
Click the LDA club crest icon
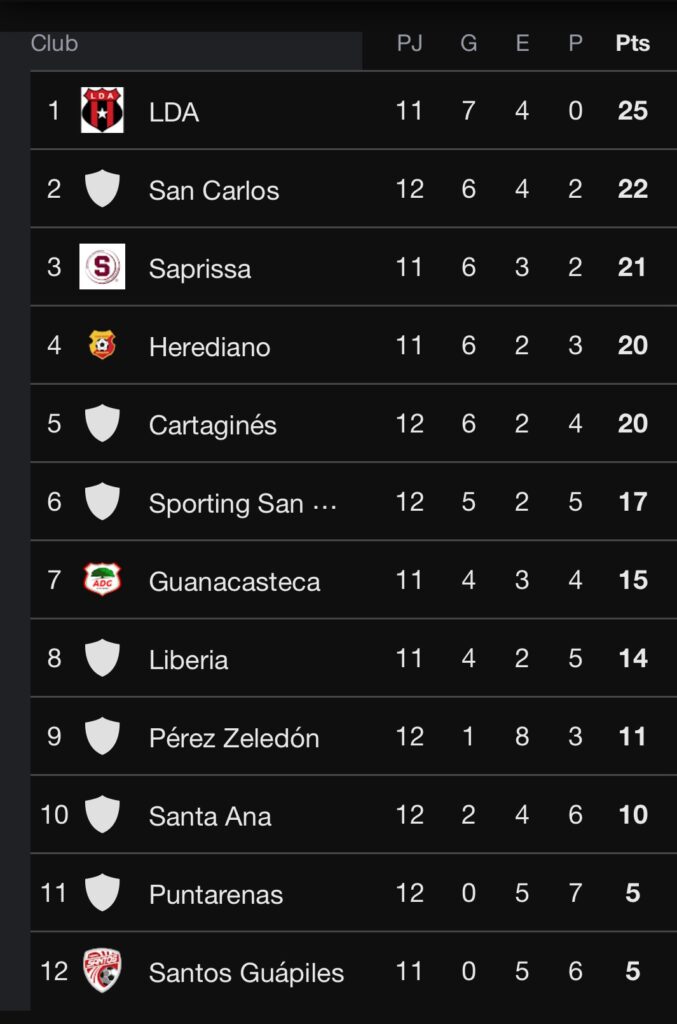click(102, 111)
